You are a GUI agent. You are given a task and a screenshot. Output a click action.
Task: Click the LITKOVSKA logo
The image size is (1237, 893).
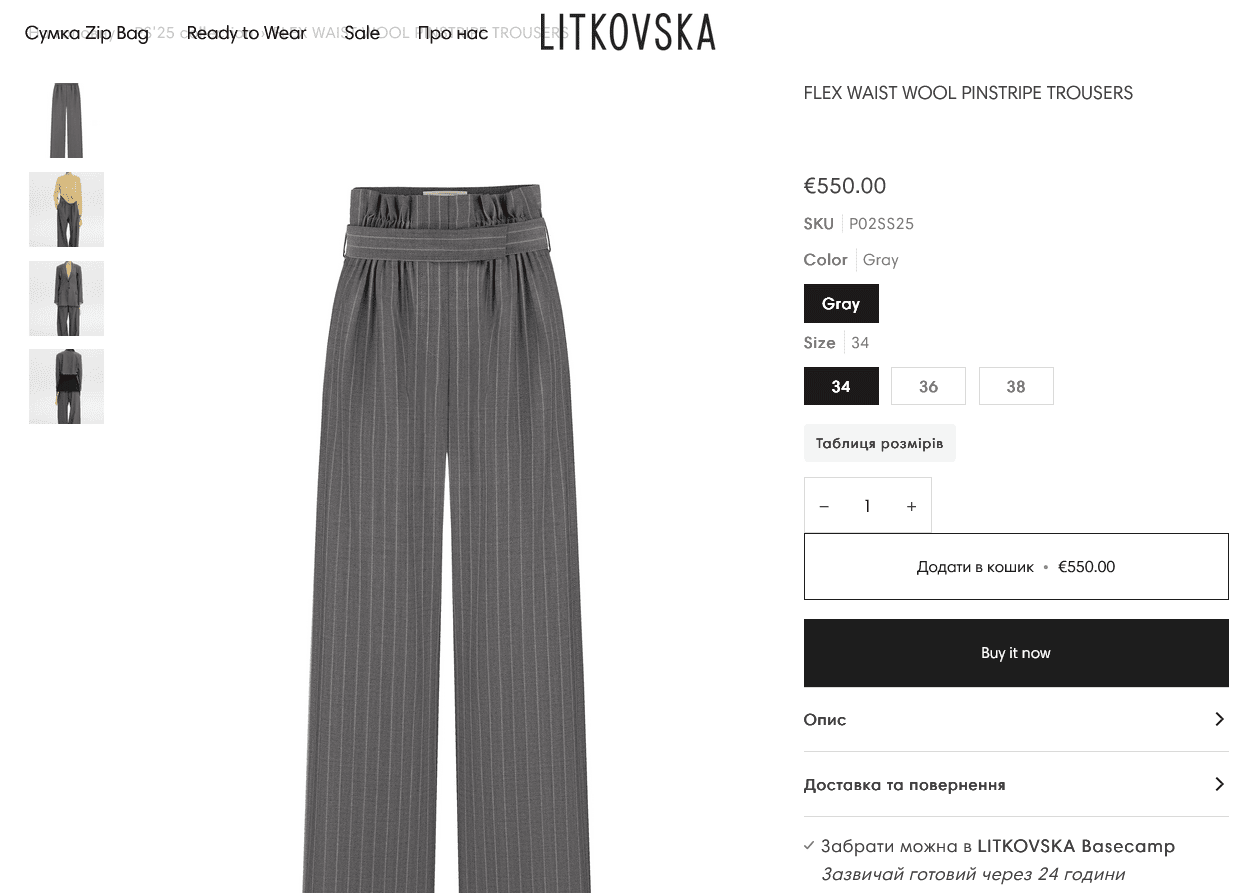pos(628,32)
